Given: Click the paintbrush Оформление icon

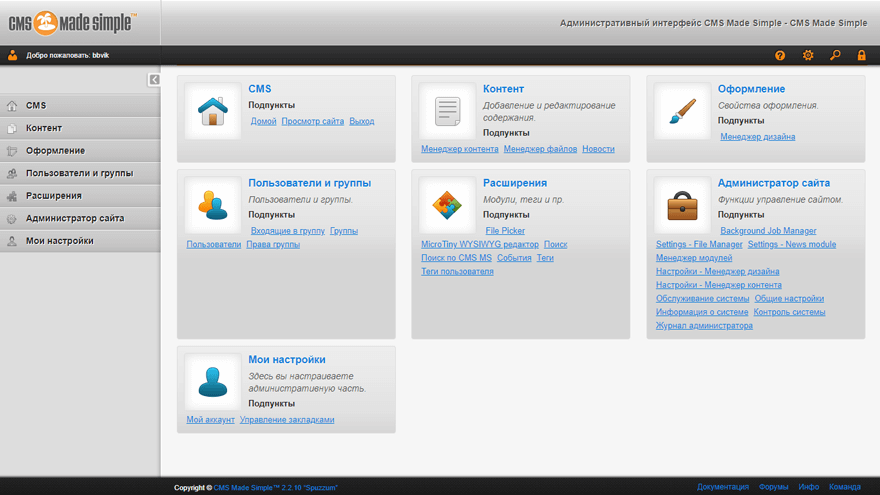Looking at the screenshot, I should tap(682, 111).
